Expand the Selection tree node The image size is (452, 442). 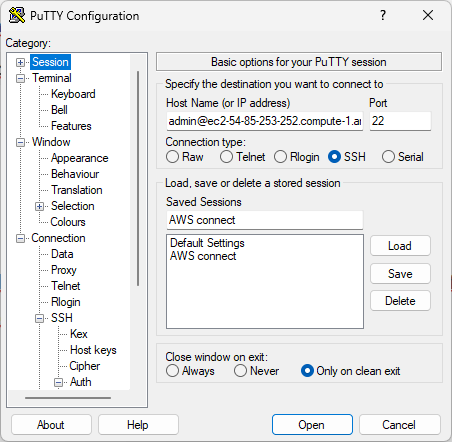[x=39, y=206]
